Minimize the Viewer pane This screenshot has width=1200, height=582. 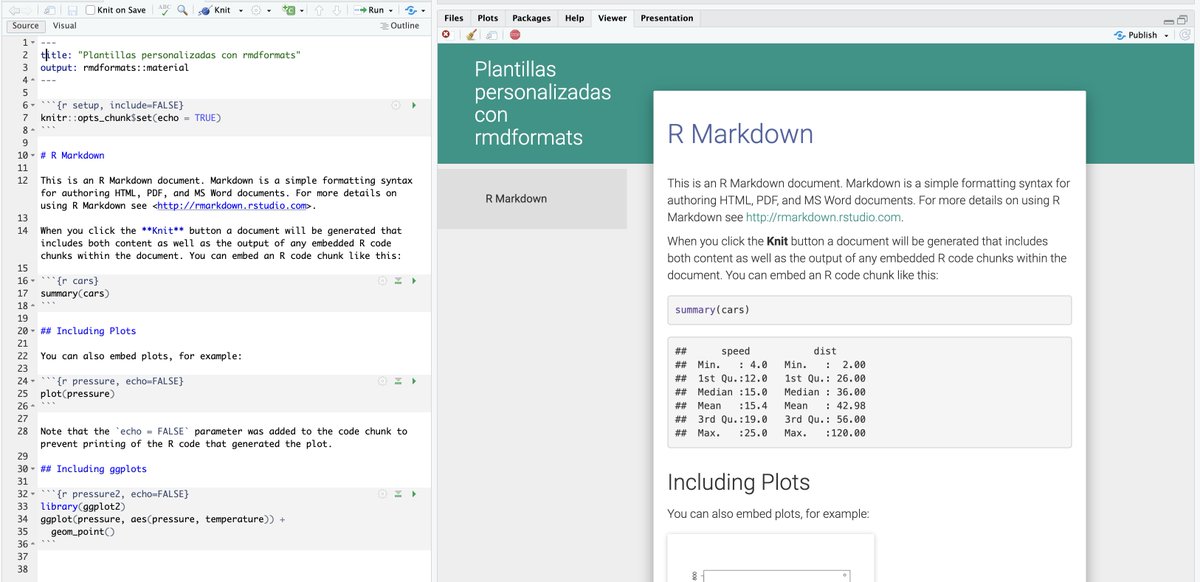(x=1169, y=20)
